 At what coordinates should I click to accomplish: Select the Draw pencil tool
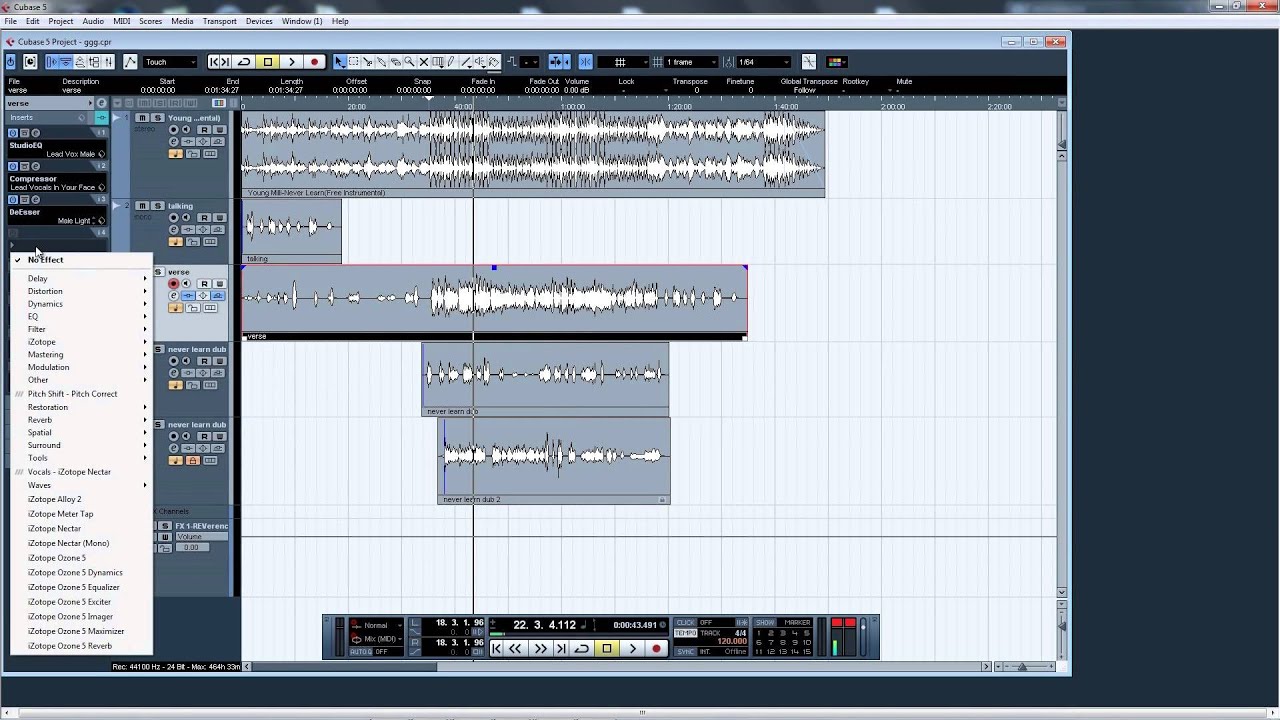[451, 62]
